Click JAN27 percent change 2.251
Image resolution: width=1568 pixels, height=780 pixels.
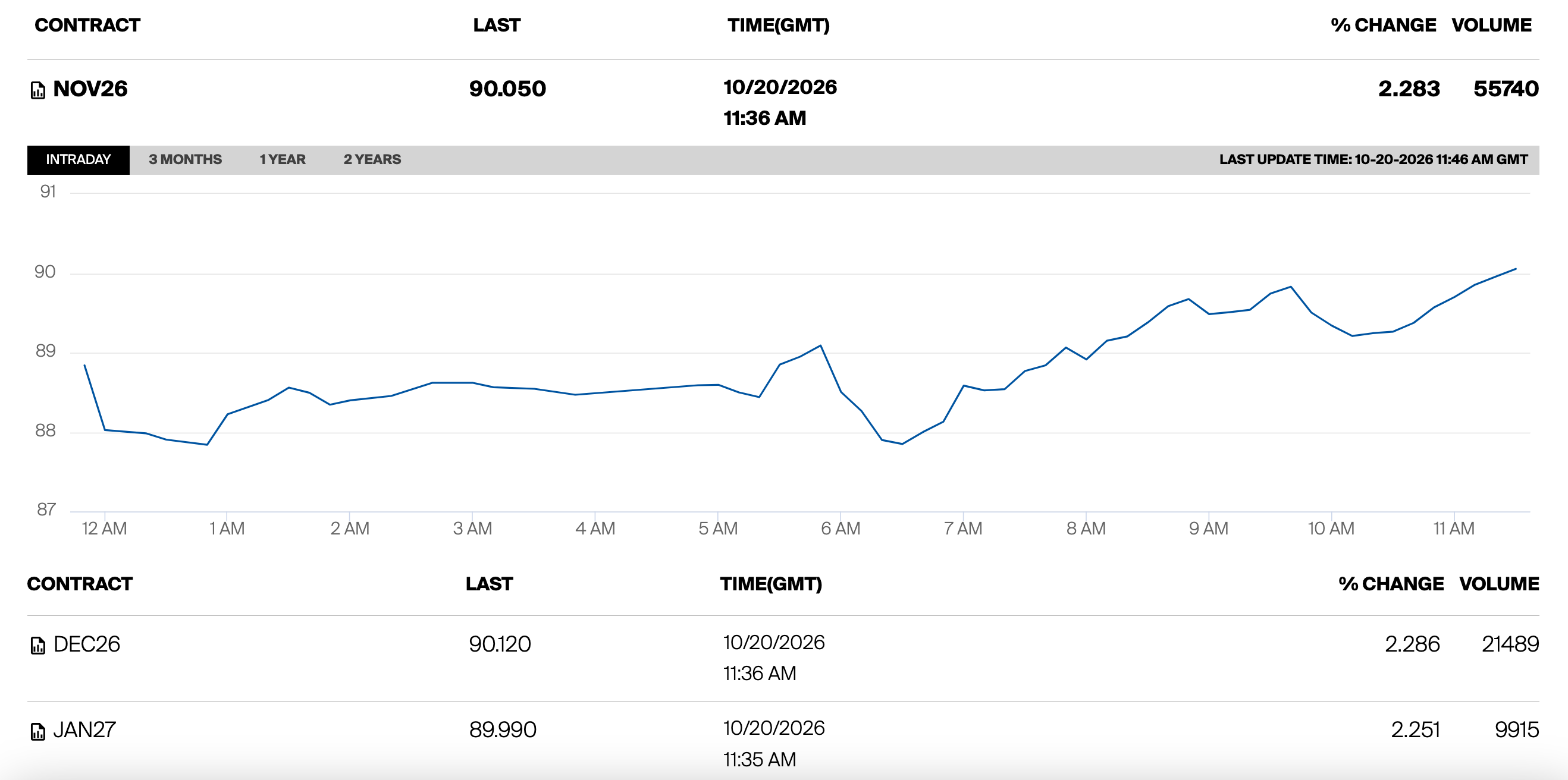pos(1415,729)
